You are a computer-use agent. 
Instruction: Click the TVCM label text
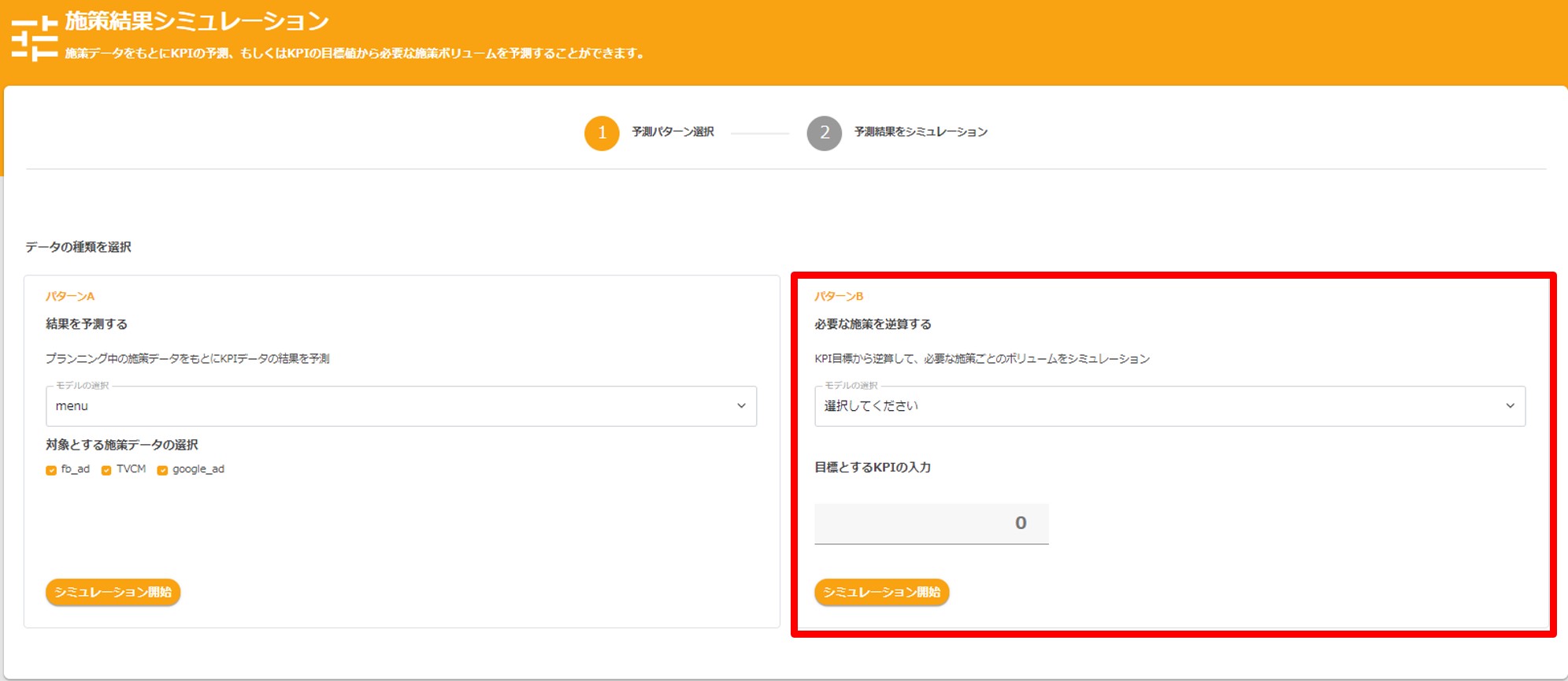[x=132, y=468]
